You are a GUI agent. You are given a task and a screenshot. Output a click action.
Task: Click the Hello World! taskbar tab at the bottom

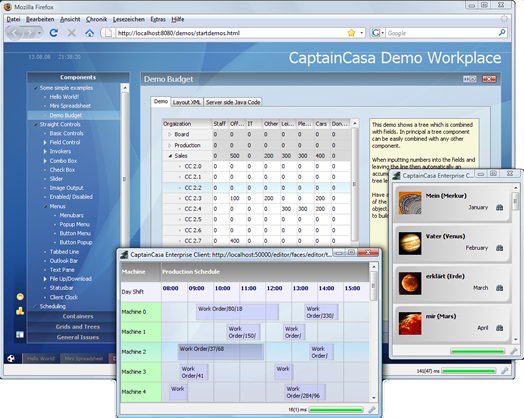point(41,359)
